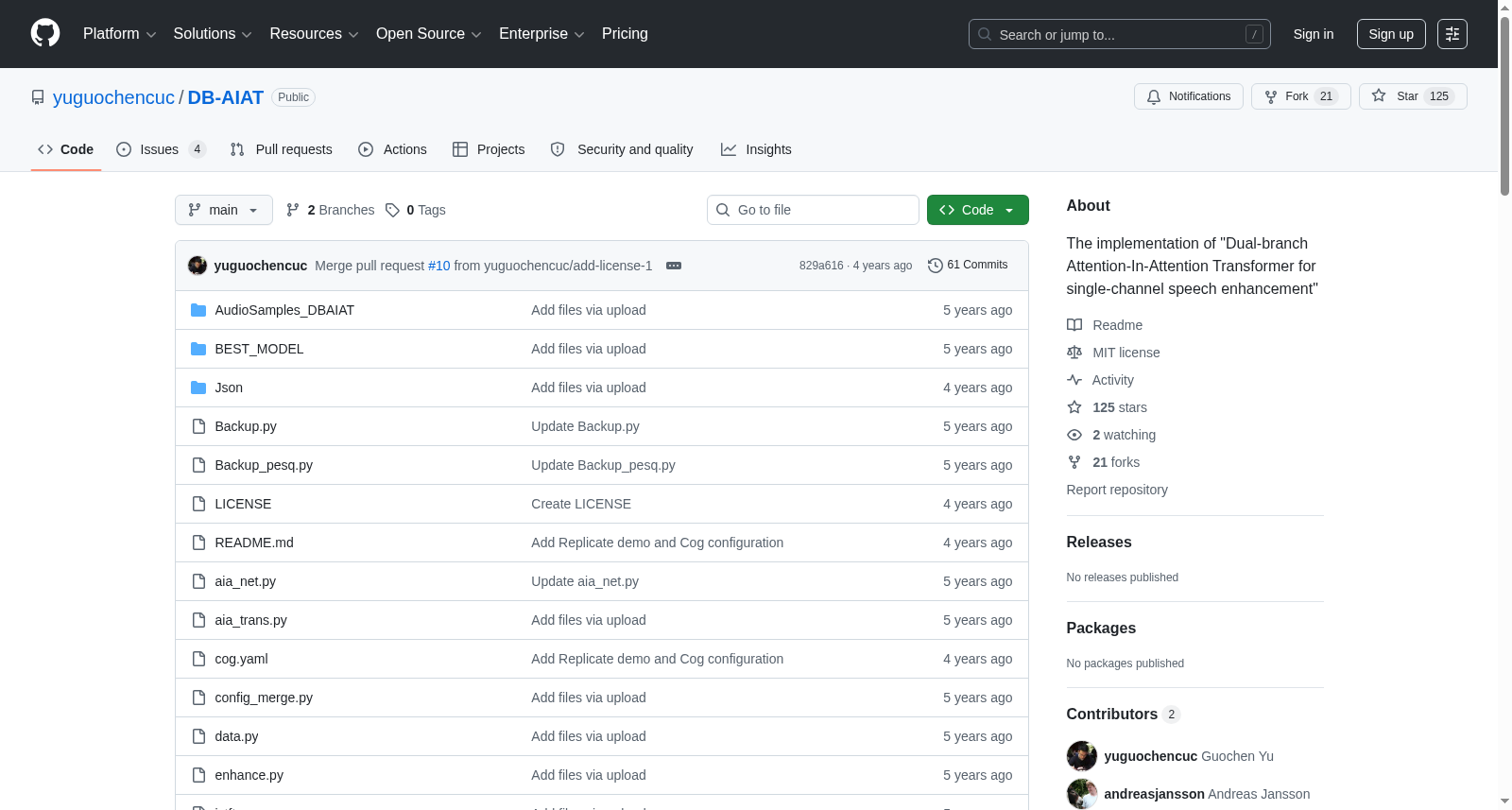This screenshot has height=810, width=1512.
Task: Expand commit message with the ellipsis icon
Action: tap(674, 266)
